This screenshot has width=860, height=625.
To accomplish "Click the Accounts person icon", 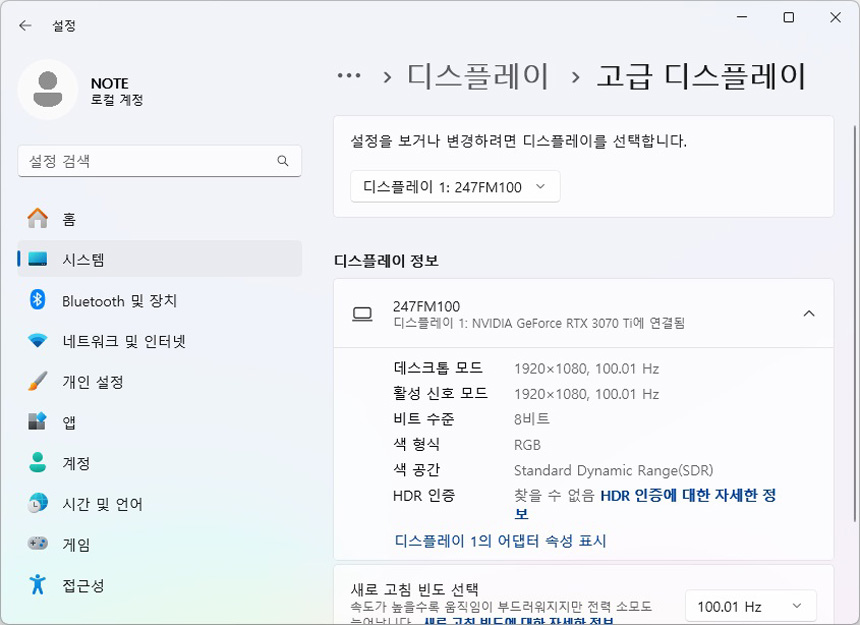I will point(38,463).
